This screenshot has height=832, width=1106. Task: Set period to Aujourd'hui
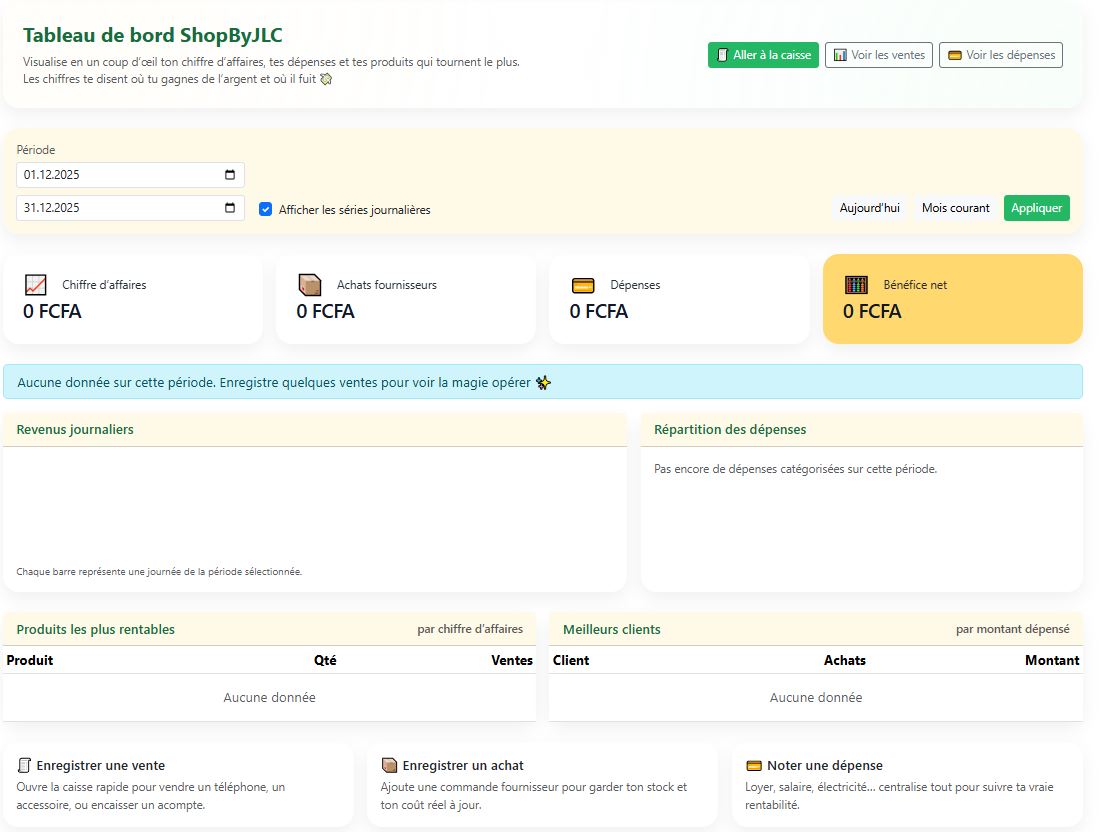pyautogui.click(x=869, y=208)
